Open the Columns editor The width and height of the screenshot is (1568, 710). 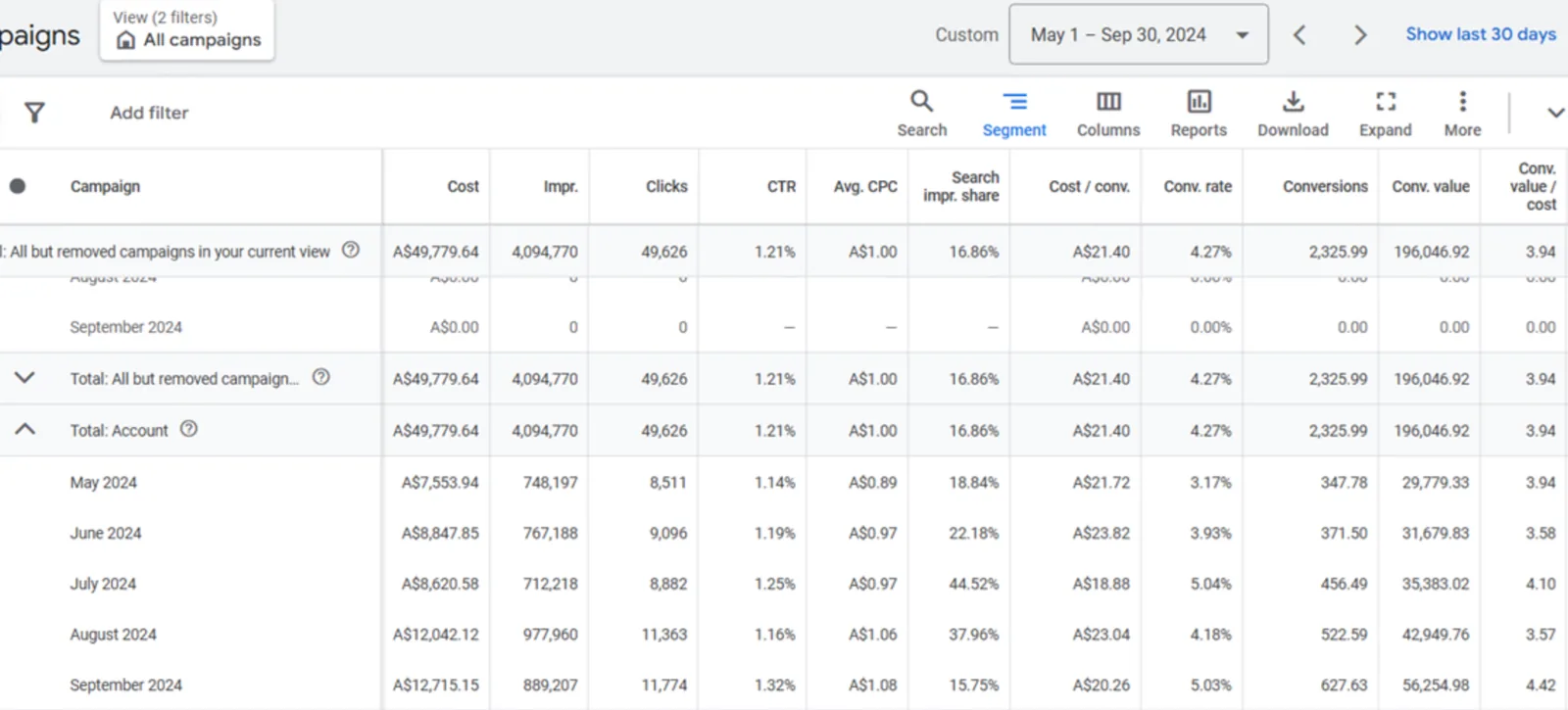(x=1108, y=114)
